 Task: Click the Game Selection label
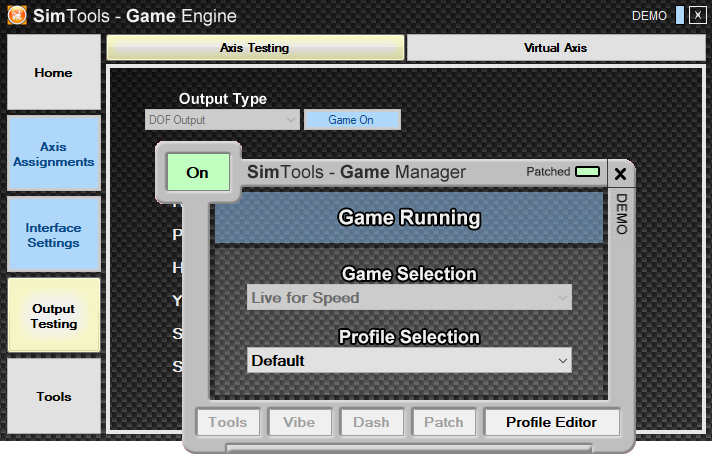point(409,274)
